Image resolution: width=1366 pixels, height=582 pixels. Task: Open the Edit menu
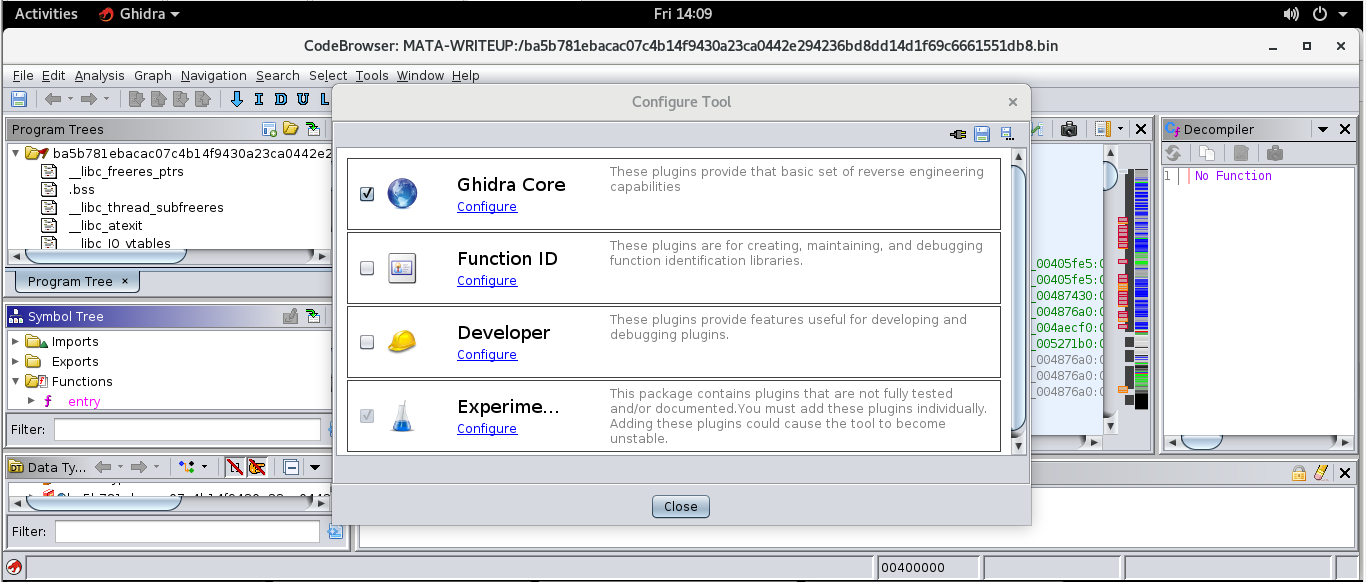coord(54,76)
